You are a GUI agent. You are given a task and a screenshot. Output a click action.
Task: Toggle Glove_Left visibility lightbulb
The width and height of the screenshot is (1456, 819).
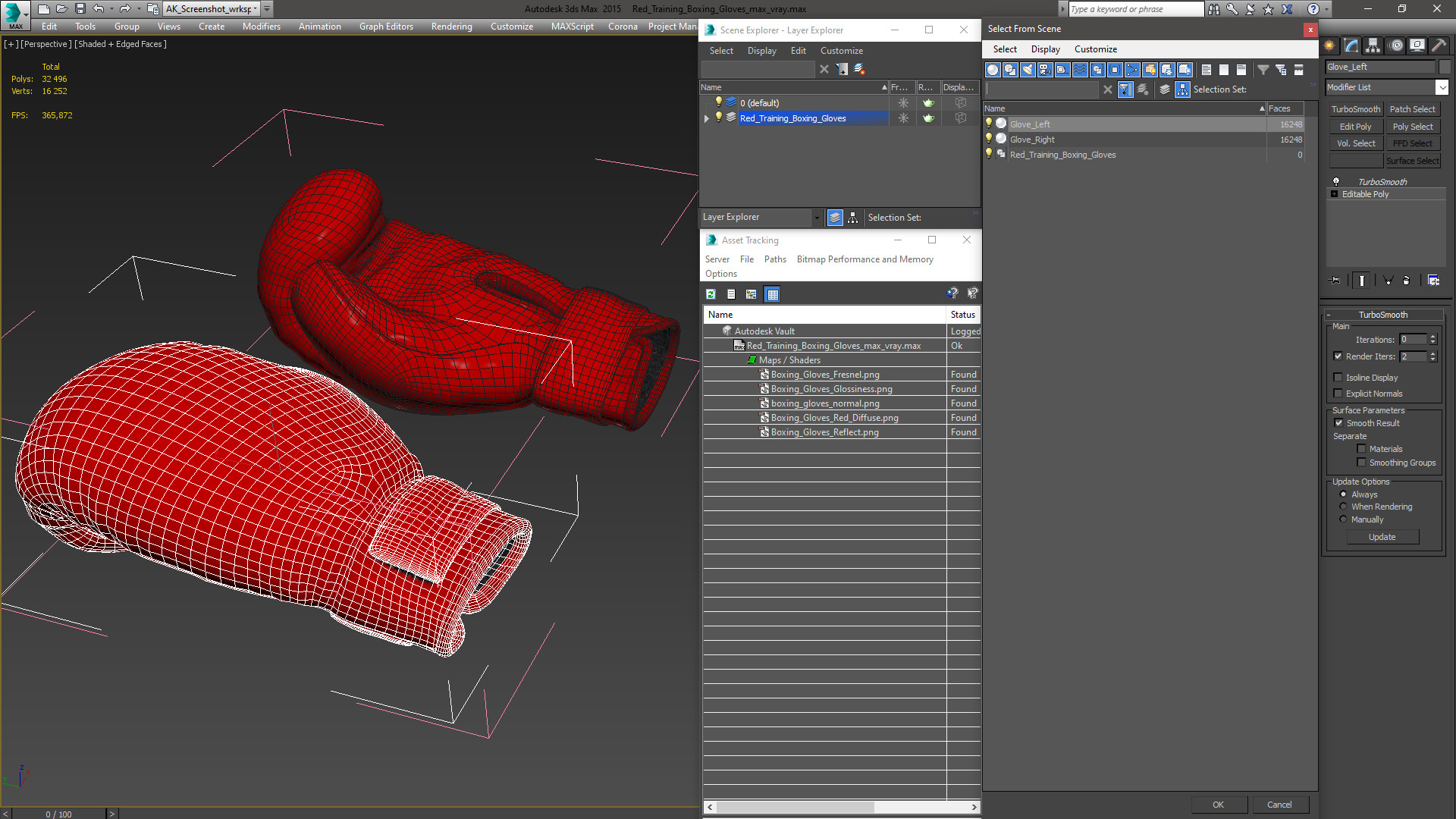pos(989,124)
